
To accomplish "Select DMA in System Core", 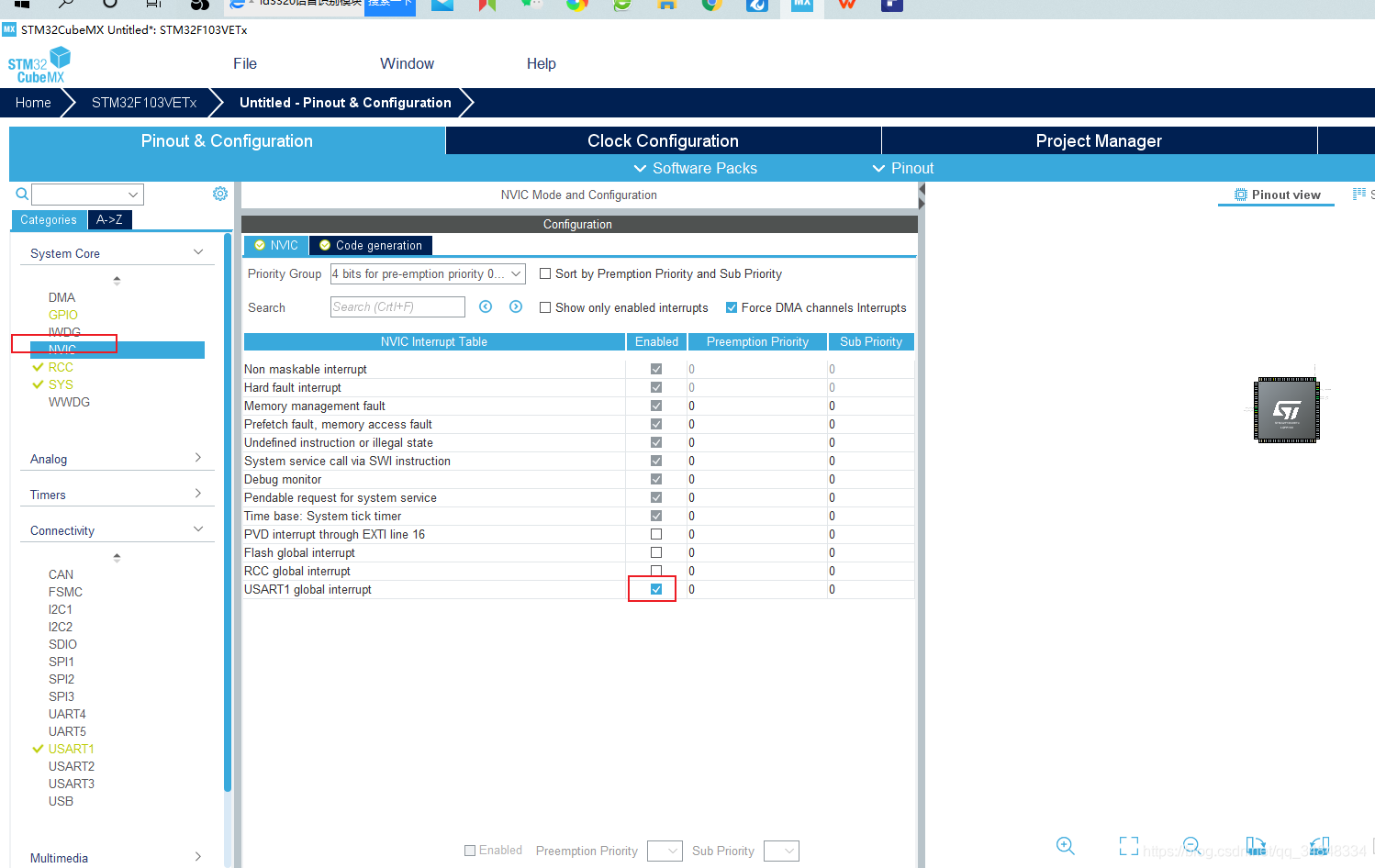I will click(61, 297).
